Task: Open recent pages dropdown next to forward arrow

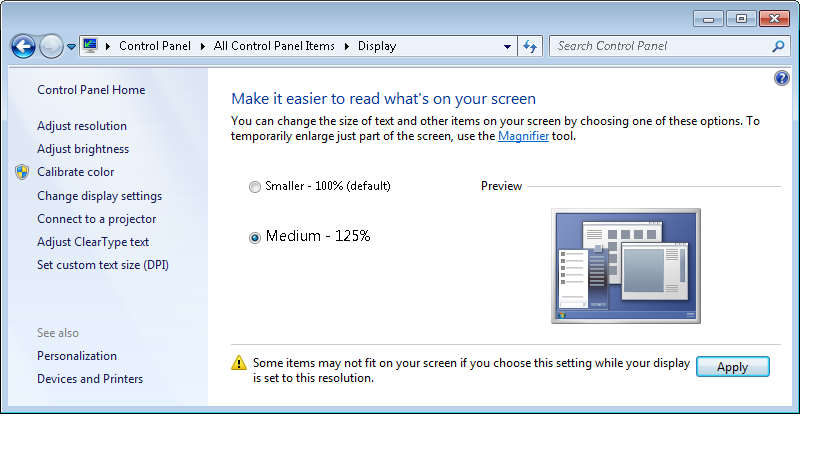Action: point(72,46)
